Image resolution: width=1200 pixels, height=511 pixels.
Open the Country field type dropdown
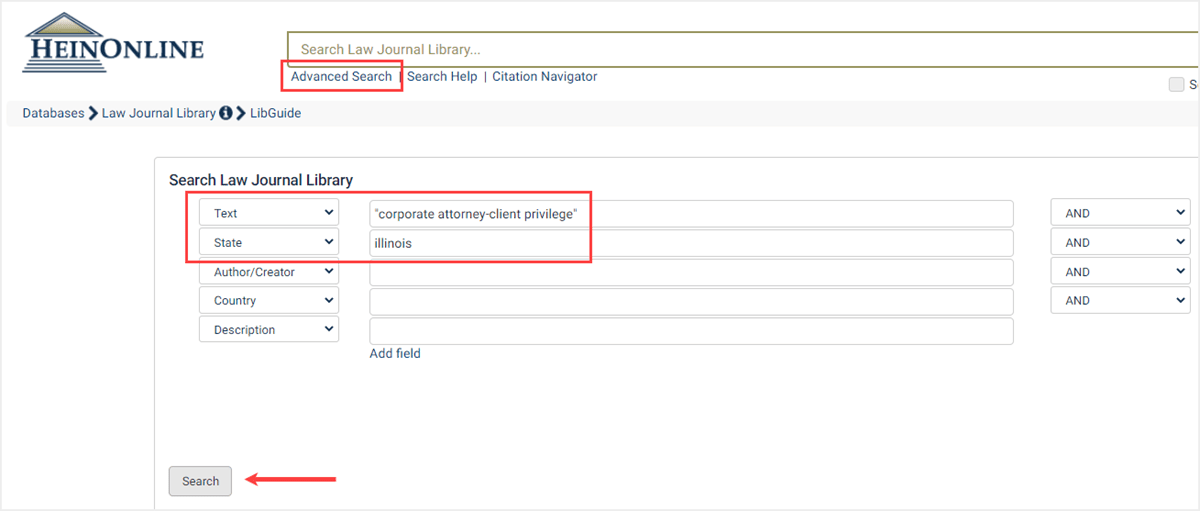click(269, 300)
